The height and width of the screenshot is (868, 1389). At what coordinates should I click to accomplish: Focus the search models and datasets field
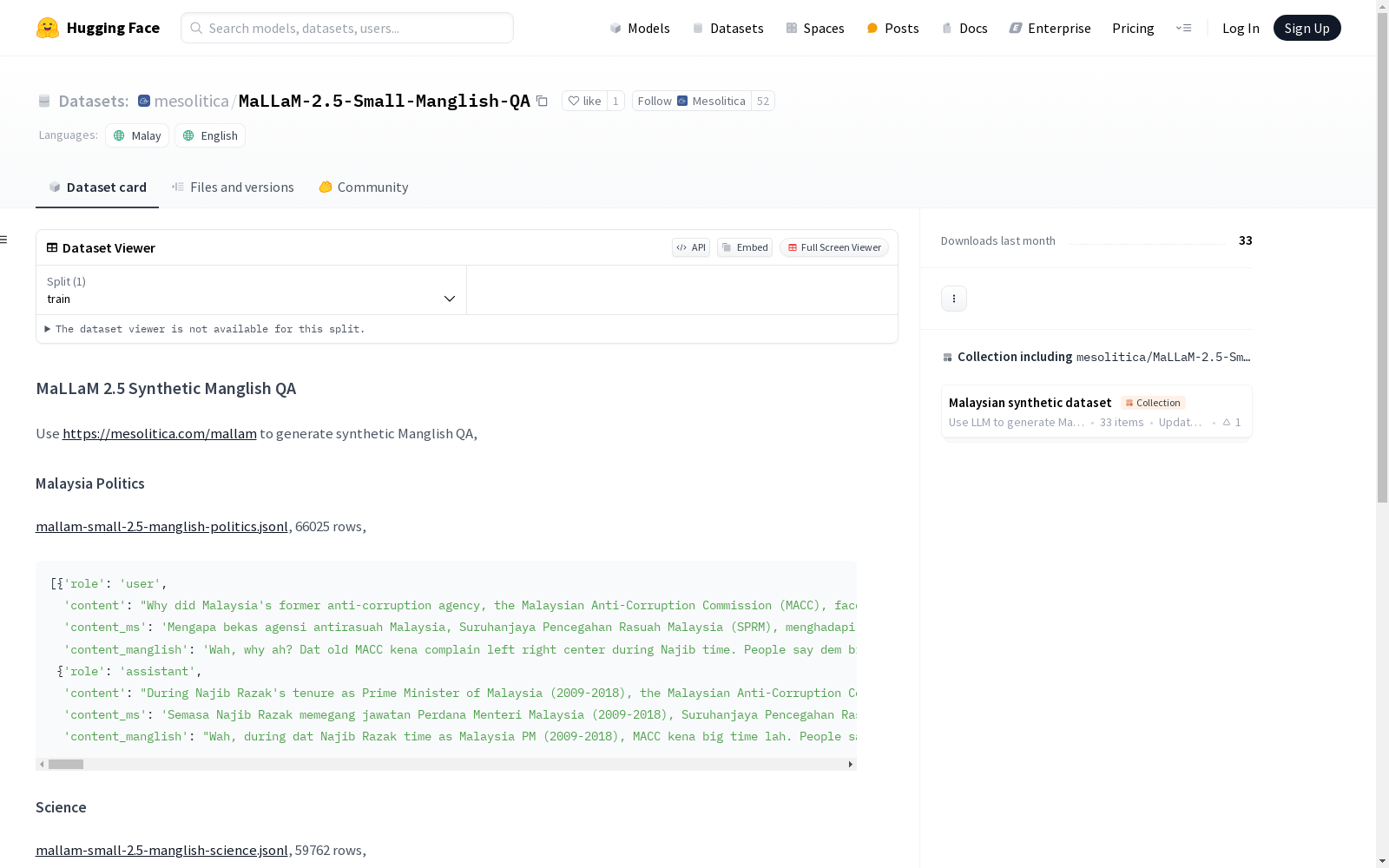(347, 28)
